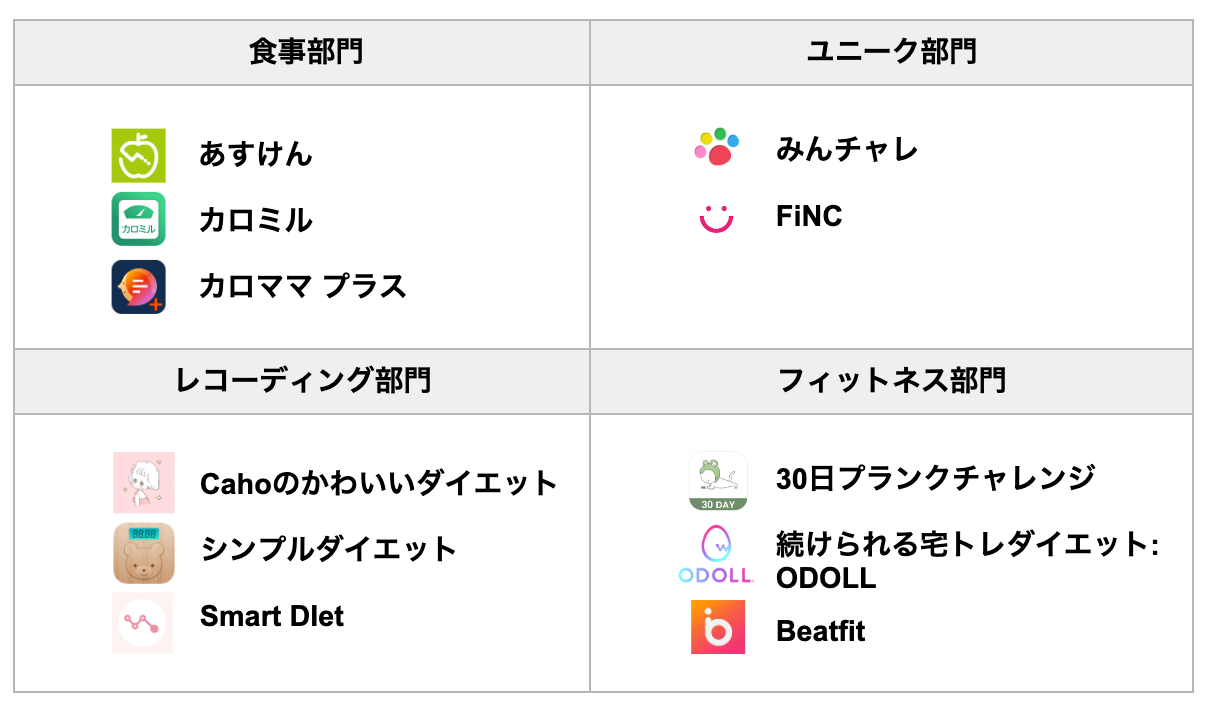Viewport: 1214px width, 708px height.
Task: Click the 続けられる宅トレダイエット: ODOLL text
Action: 966,560
